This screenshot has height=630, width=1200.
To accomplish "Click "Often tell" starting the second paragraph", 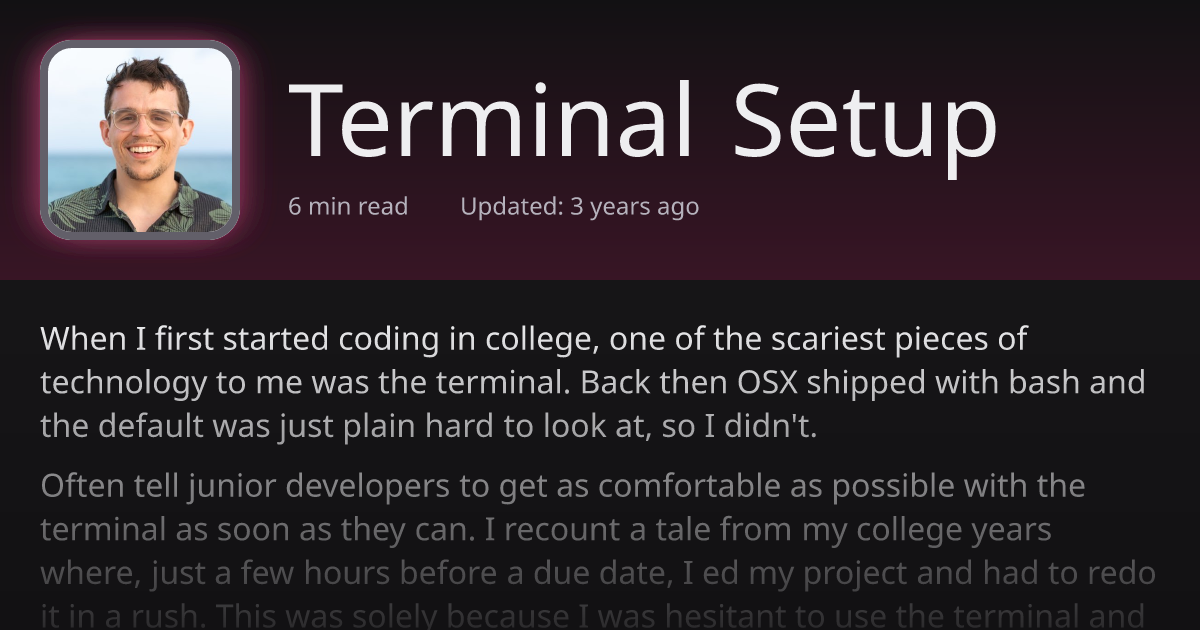I will pyautogui.click(x=109, y=487).
